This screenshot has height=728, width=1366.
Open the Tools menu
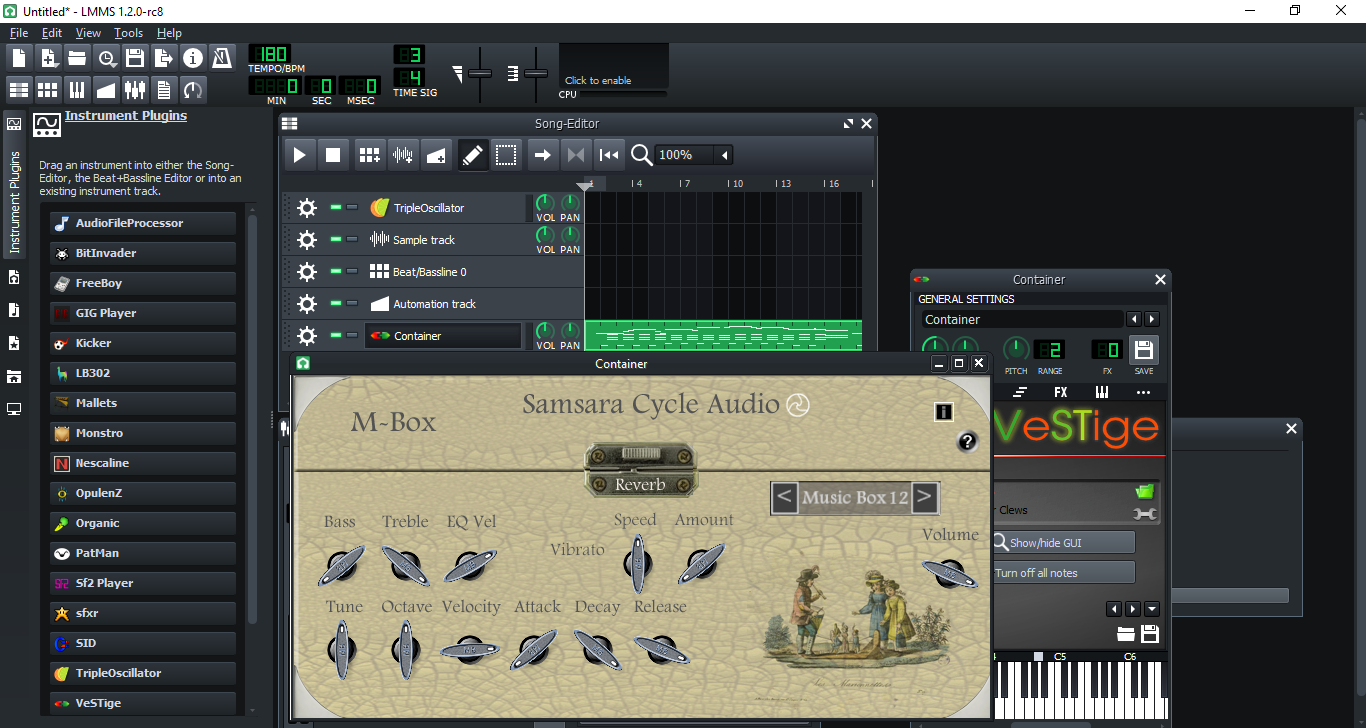click(x=129, y=33)
